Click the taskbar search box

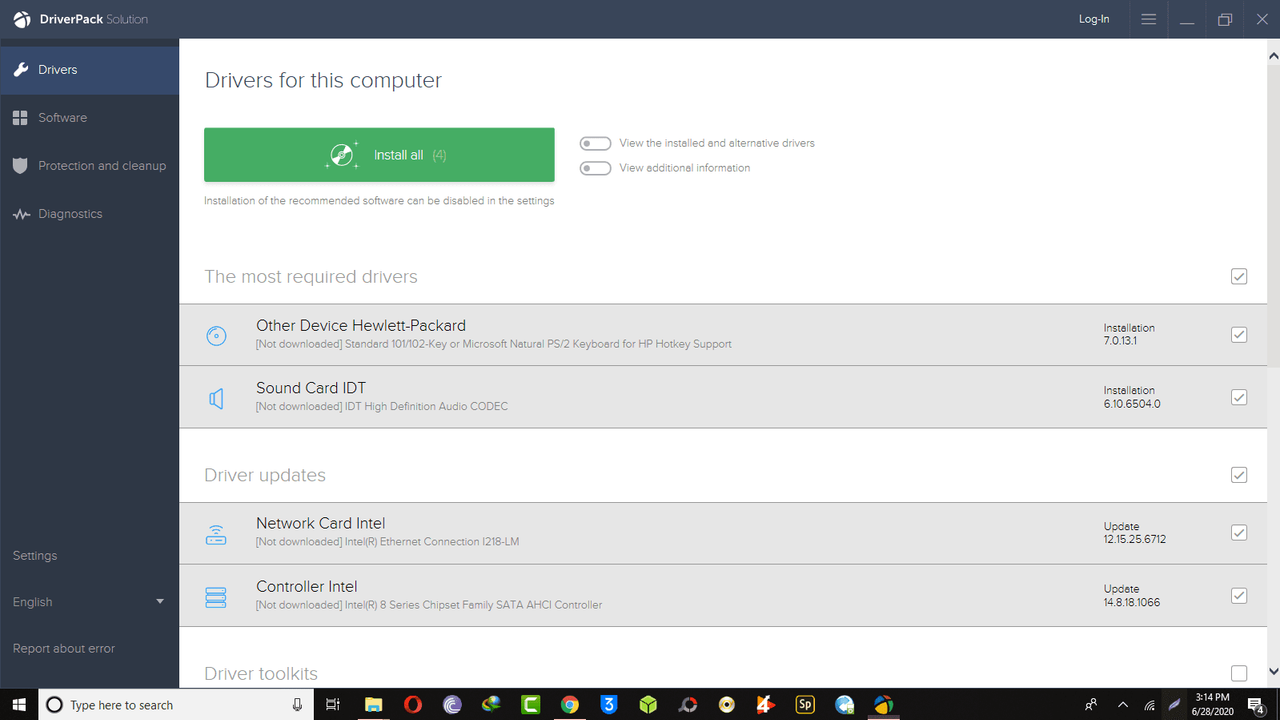coord(176,704)
